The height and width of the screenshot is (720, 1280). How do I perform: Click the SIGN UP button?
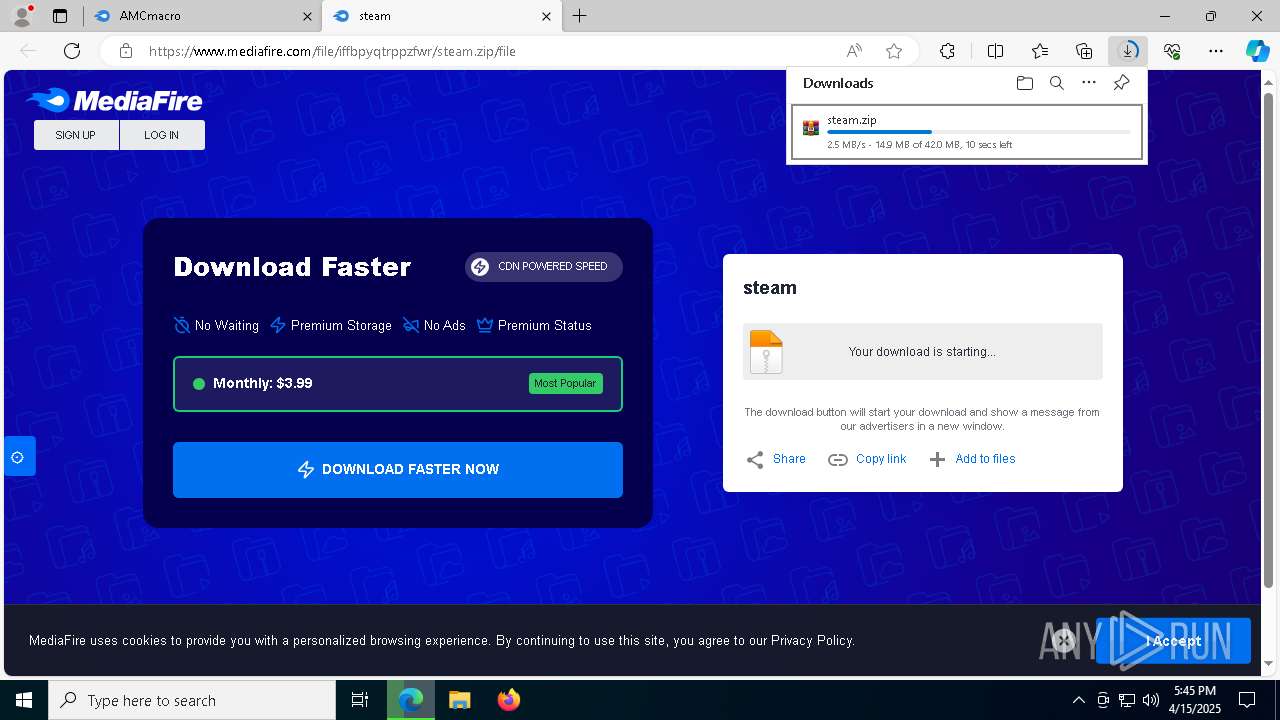coord(76,135)
